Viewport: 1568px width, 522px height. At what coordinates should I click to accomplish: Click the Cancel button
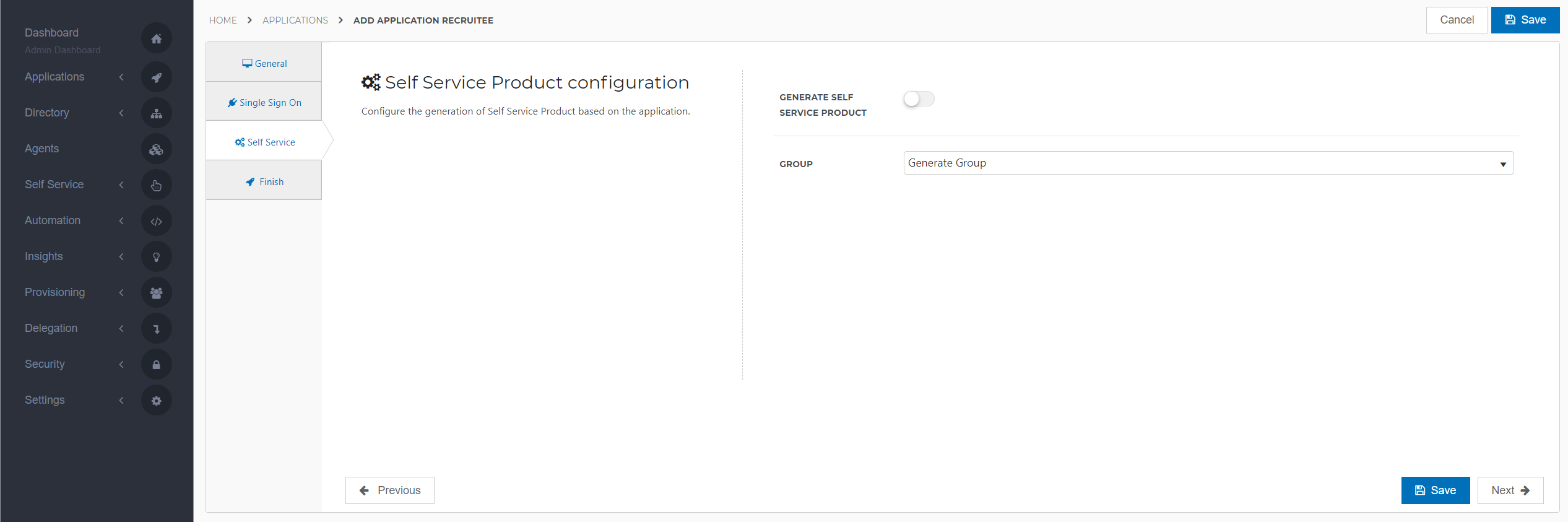click(x=1457, y=20)
